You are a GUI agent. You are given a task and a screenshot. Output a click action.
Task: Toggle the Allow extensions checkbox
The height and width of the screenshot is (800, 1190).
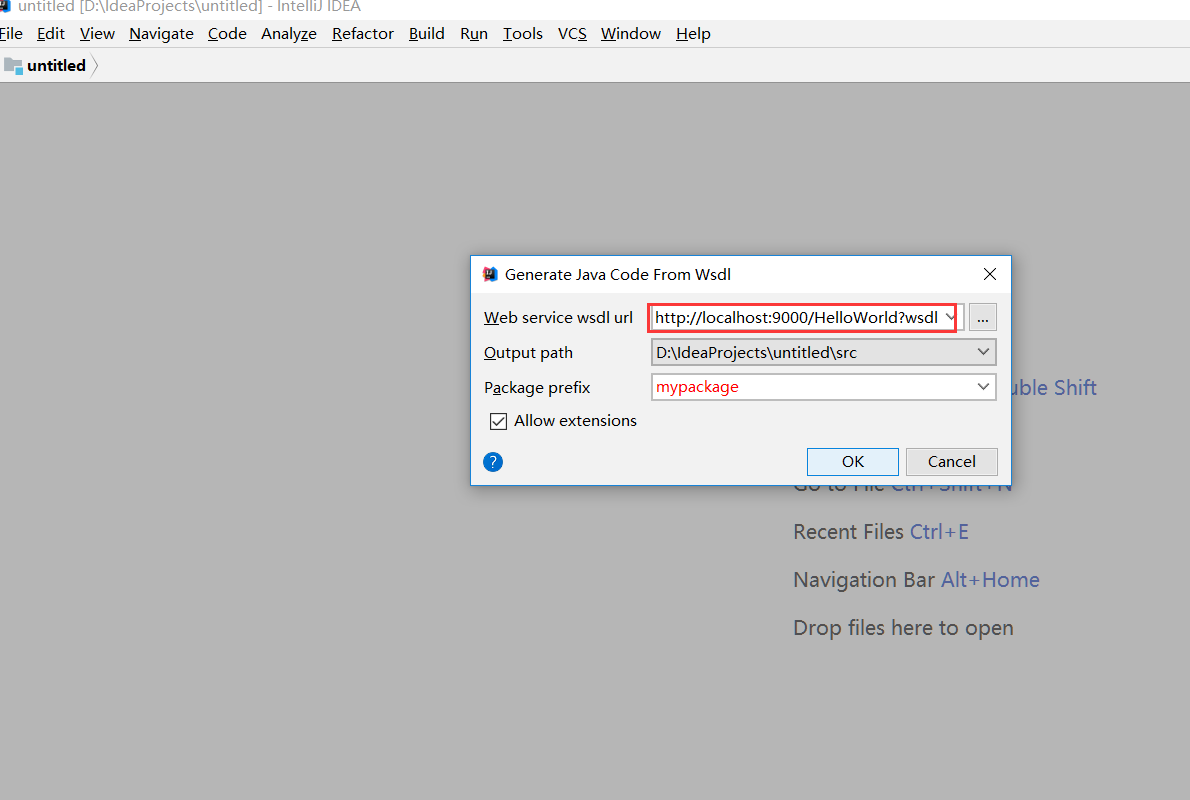coord(498,421)
